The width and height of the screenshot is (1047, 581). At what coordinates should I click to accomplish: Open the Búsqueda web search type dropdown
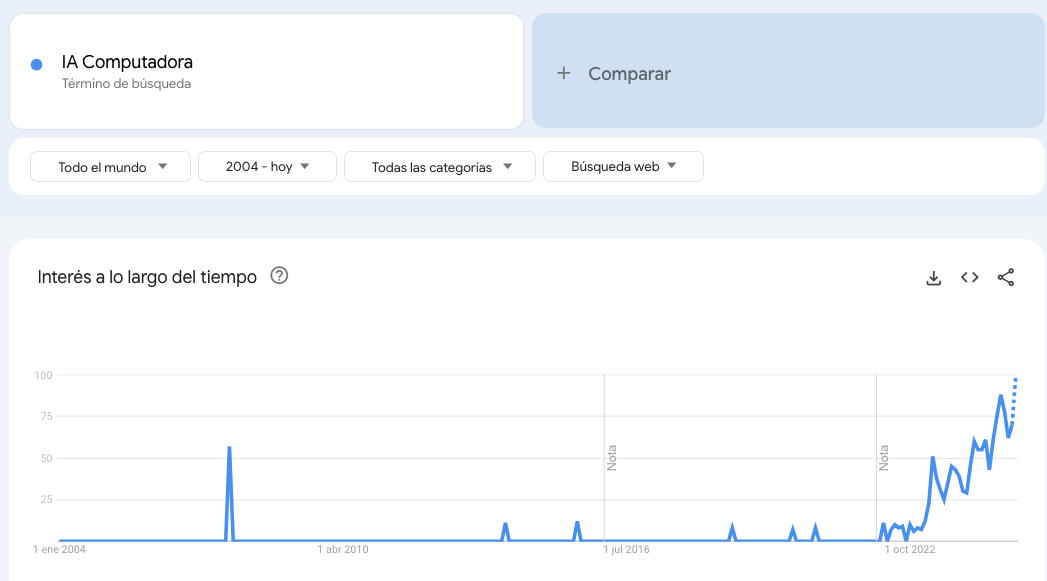click(623, 166)
